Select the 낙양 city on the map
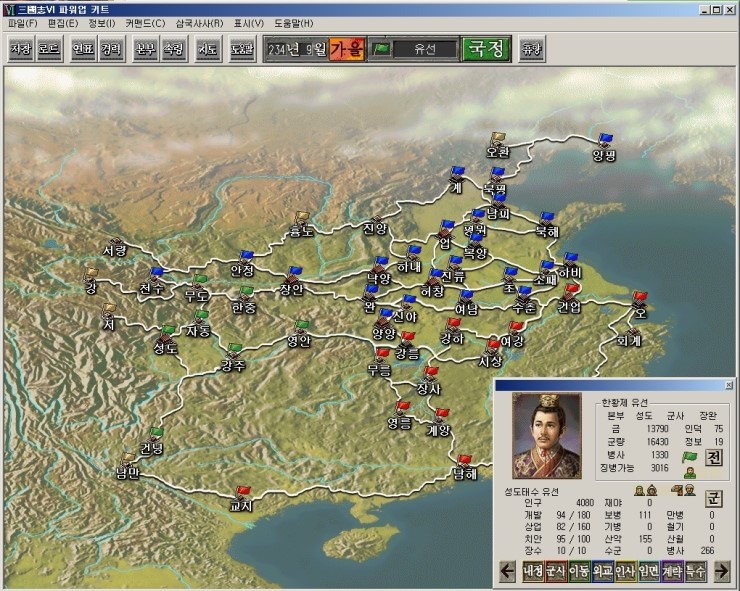This screenshot has width=740, height=591. [x=378, y=270]
